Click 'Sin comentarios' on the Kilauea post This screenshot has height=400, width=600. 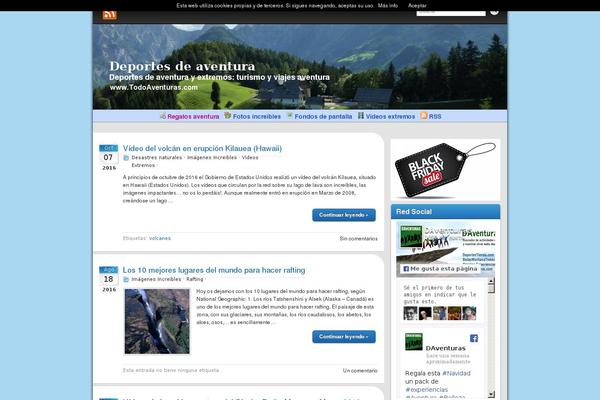[359, 238]
